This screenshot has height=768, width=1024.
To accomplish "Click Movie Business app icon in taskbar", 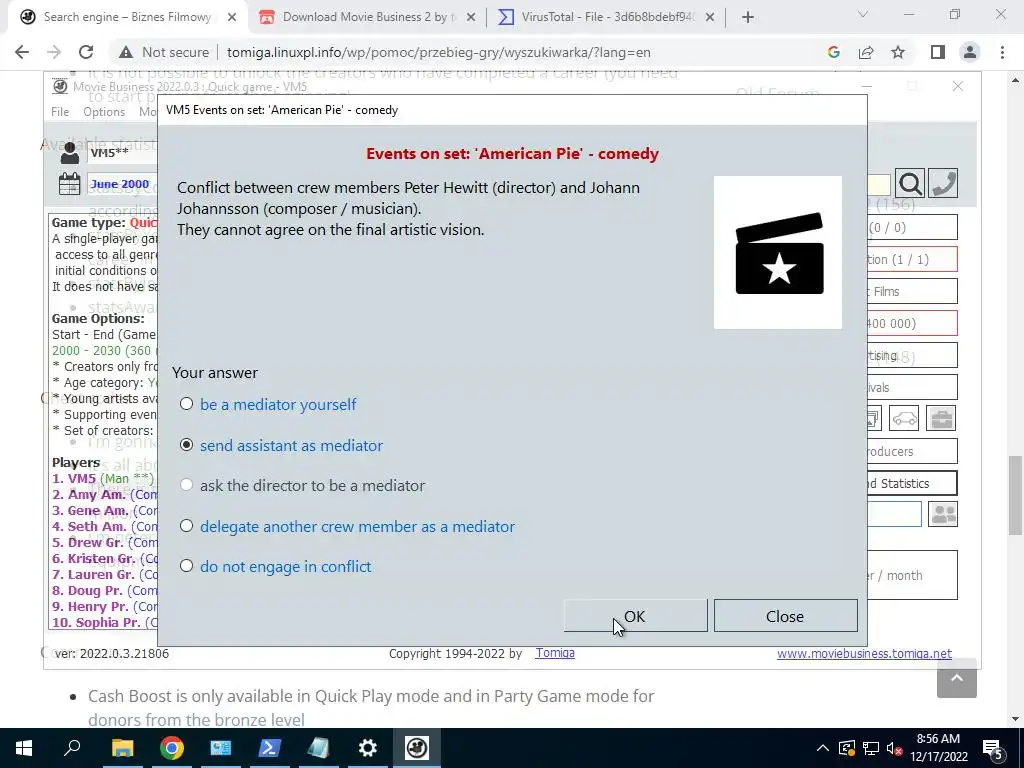I will tap(417, 748).
